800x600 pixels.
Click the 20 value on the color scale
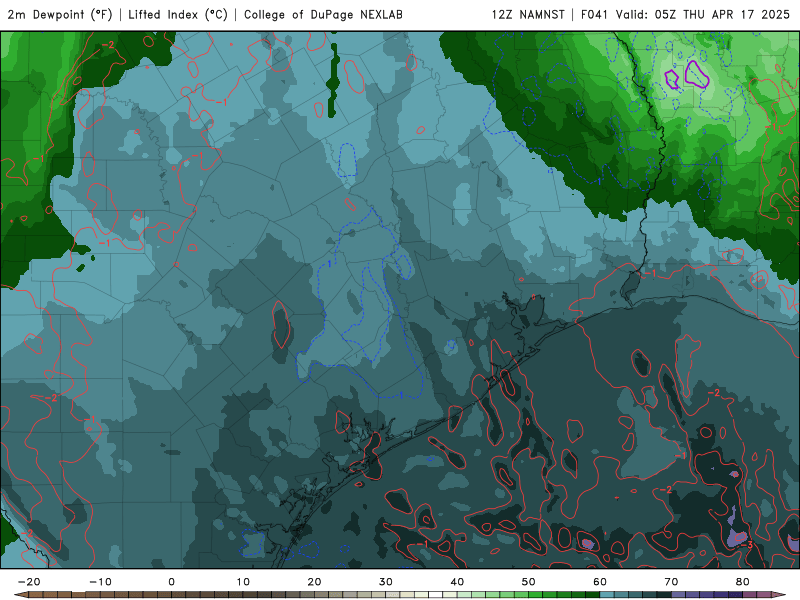point(314,582)
